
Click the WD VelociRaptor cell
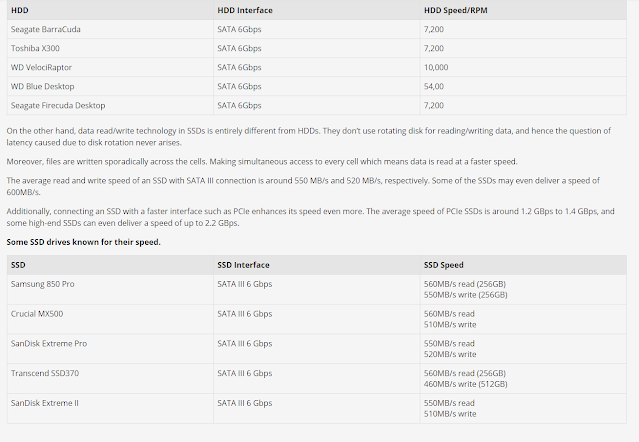click(41, 67)
